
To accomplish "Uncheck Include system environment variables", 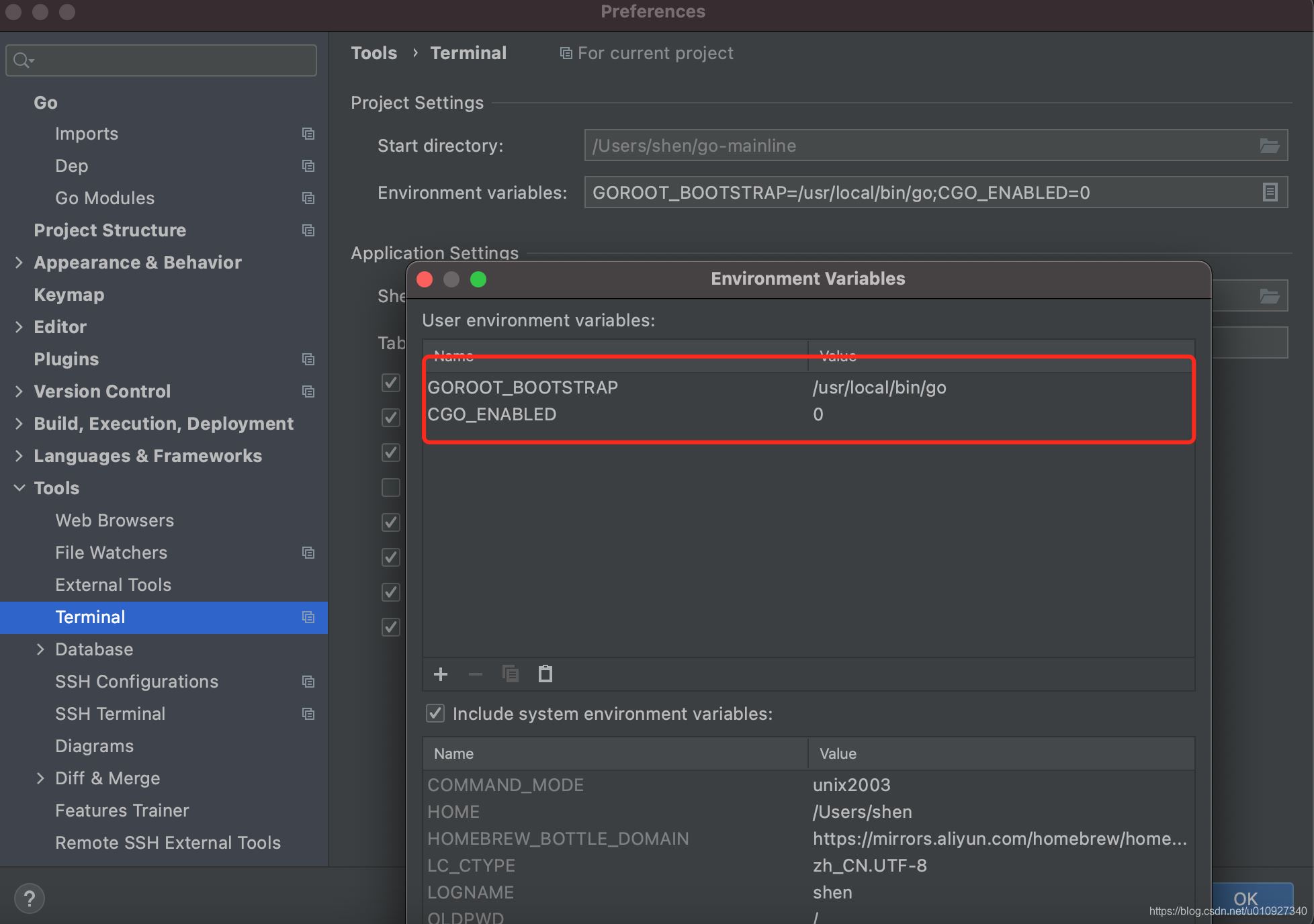I will point(435,713).
